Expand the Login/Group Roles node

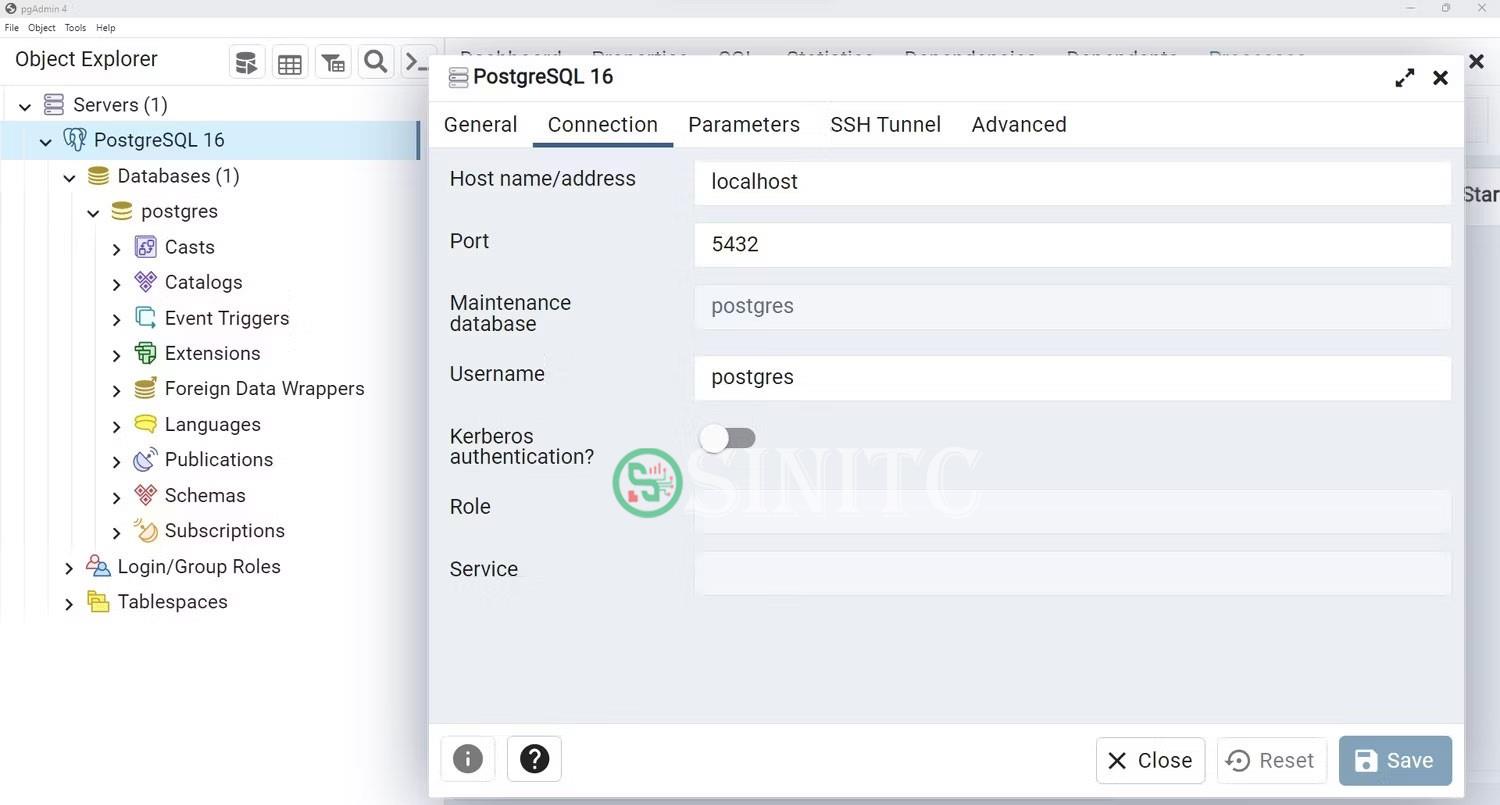tap(69, 568)
